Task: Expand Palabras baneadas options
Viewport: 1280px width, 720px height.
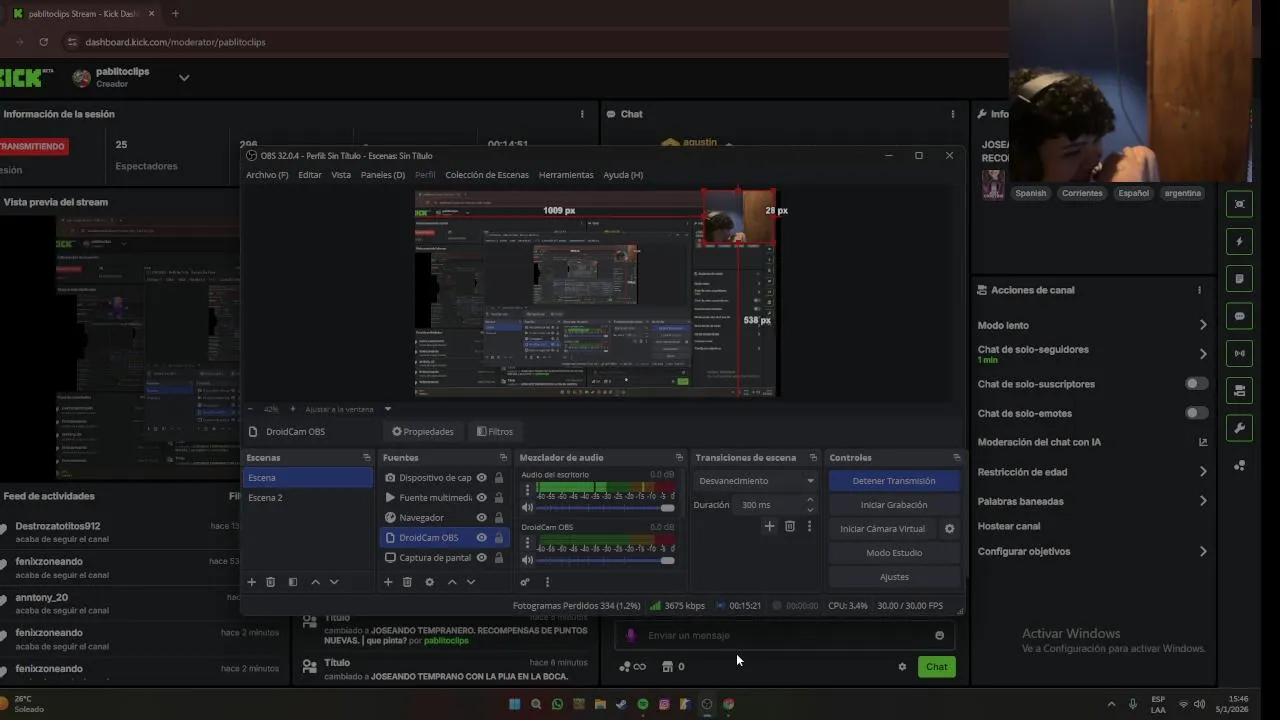Action: point(1203,501)
